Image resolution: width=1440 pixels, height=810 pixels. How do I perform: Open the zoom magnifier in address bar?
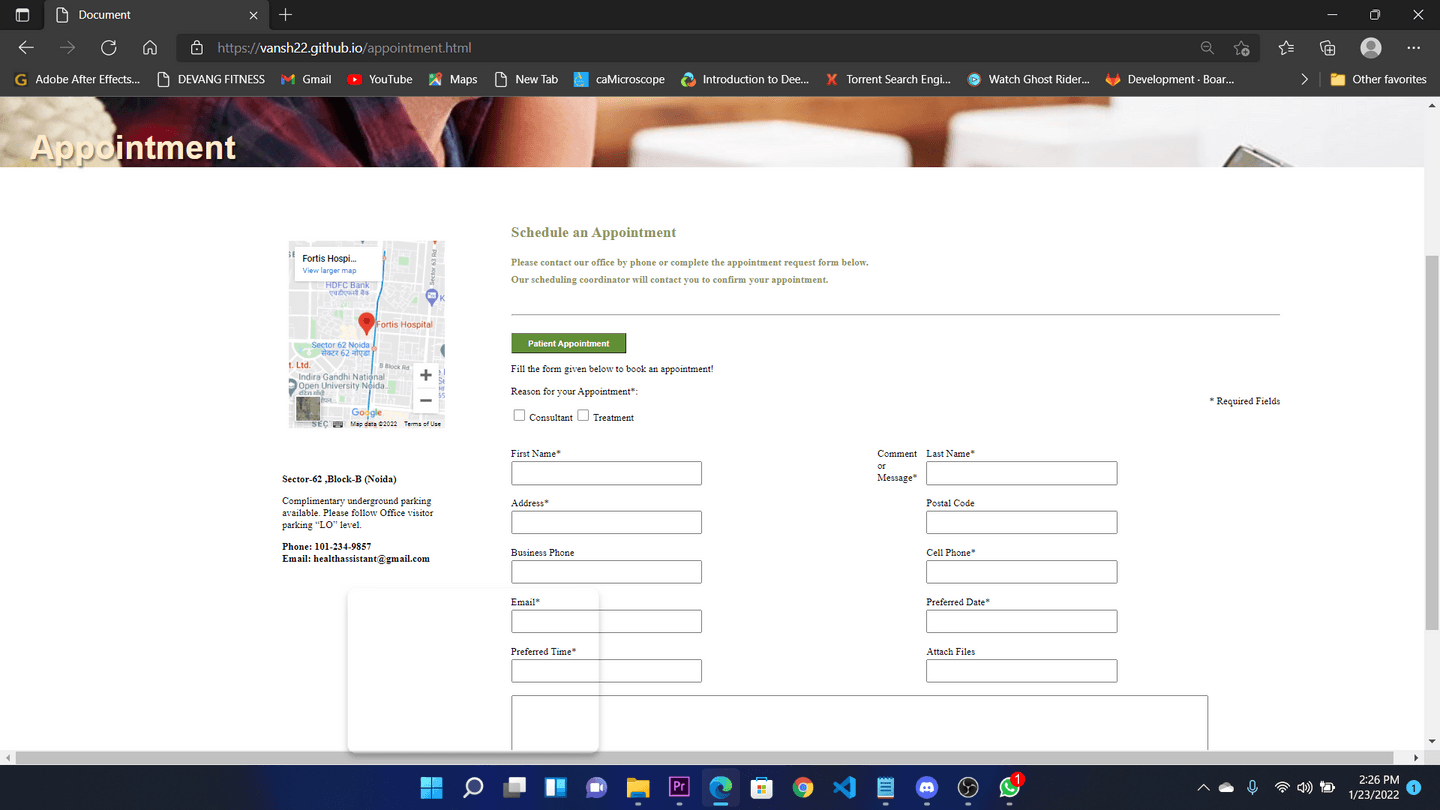(x=1207, y=47)
